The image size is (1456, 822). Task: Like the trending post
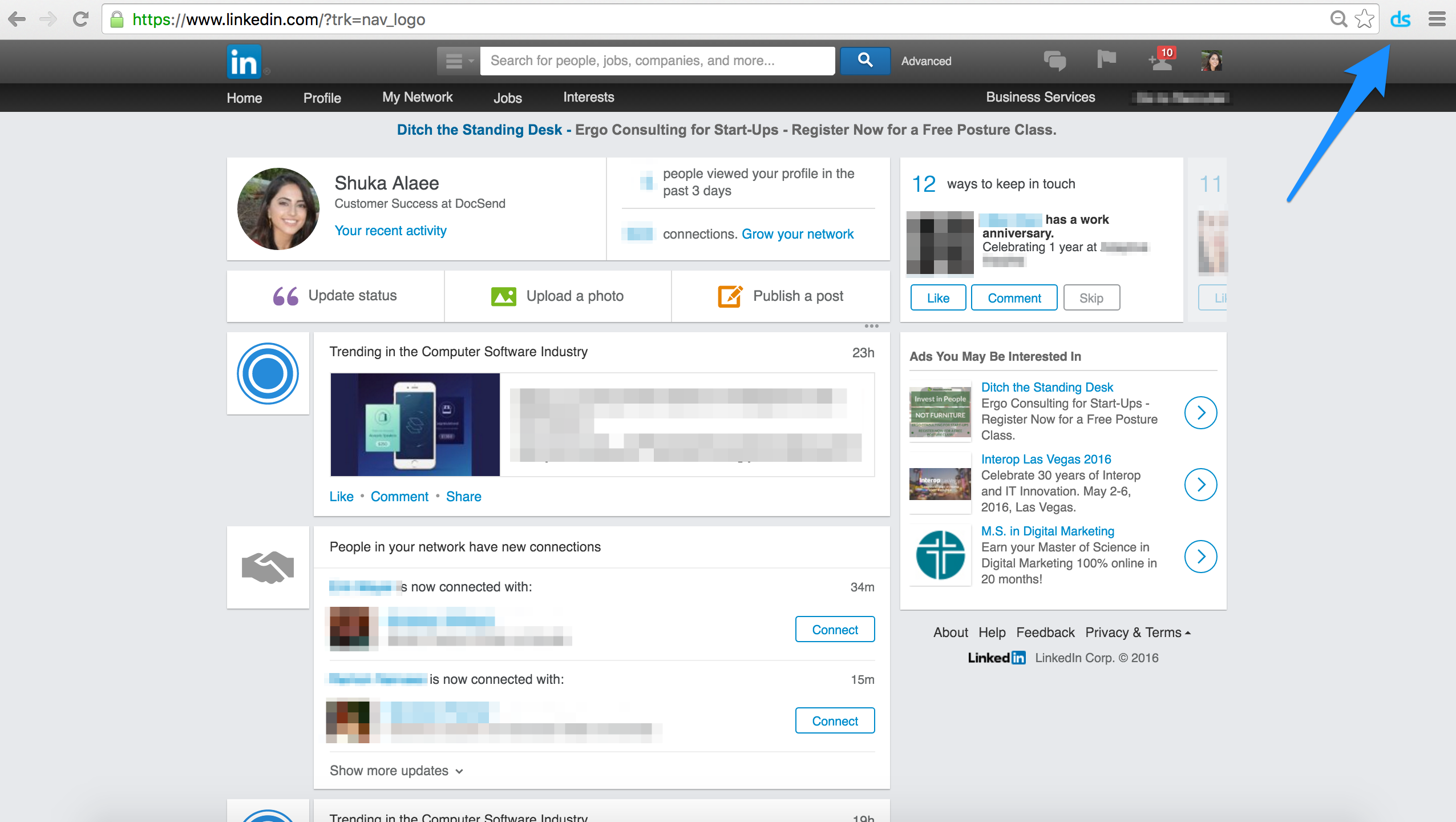click(341, 497)
